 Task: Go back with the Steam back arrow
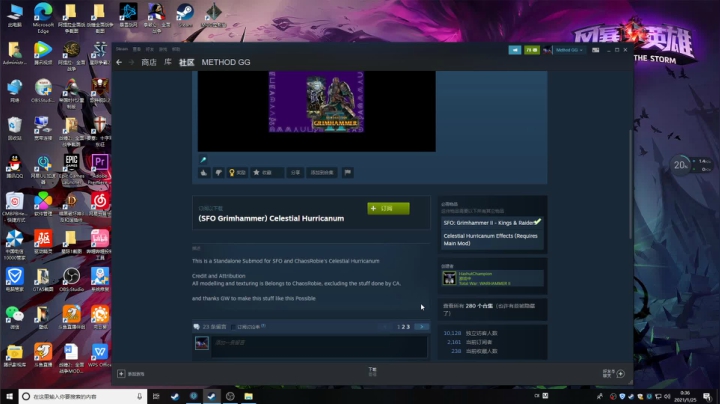pos(119,62)
